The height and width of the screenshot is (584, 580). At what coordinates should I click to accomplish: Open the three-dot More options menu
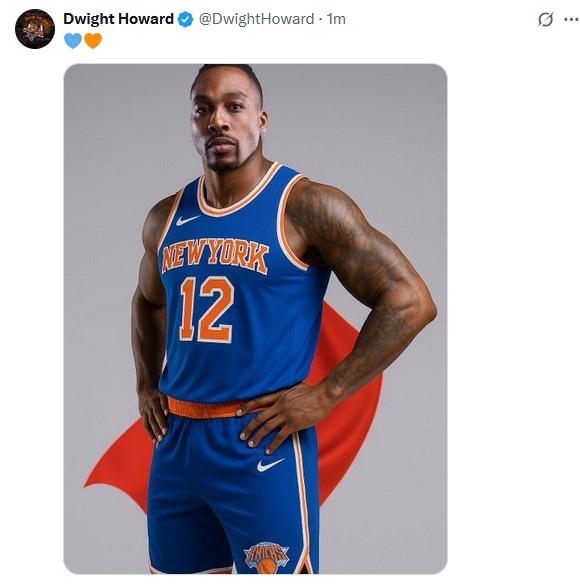pos(571,19)
